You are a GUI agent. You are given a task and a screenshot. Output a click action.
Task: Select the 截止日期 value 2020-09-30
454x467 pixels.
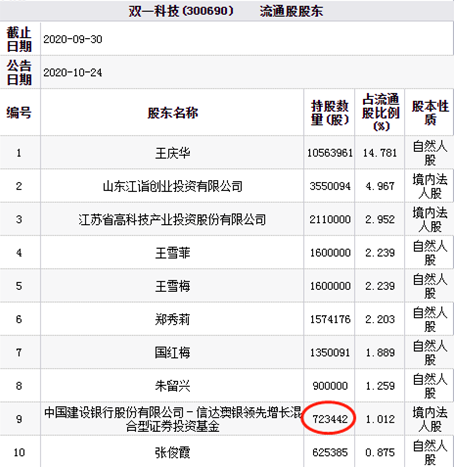73,39
